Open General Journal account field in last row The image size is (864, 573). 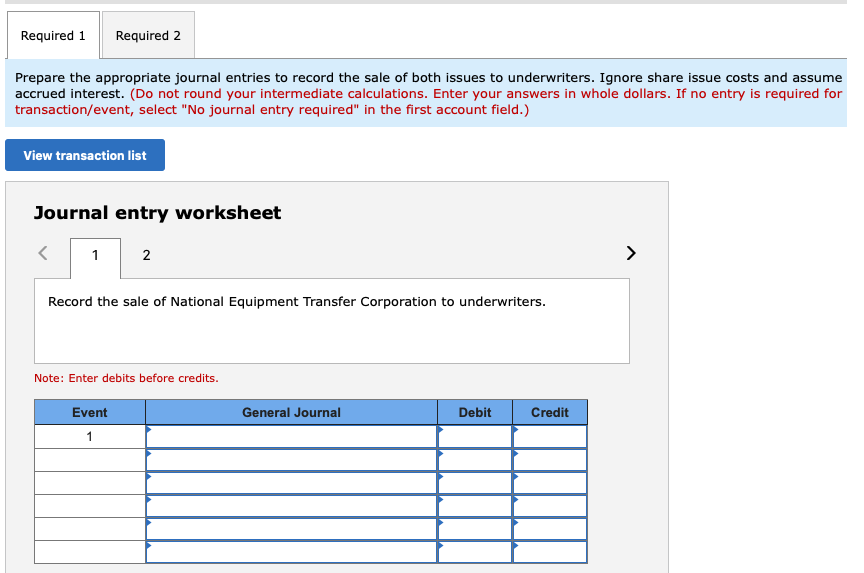pos(291,552)
